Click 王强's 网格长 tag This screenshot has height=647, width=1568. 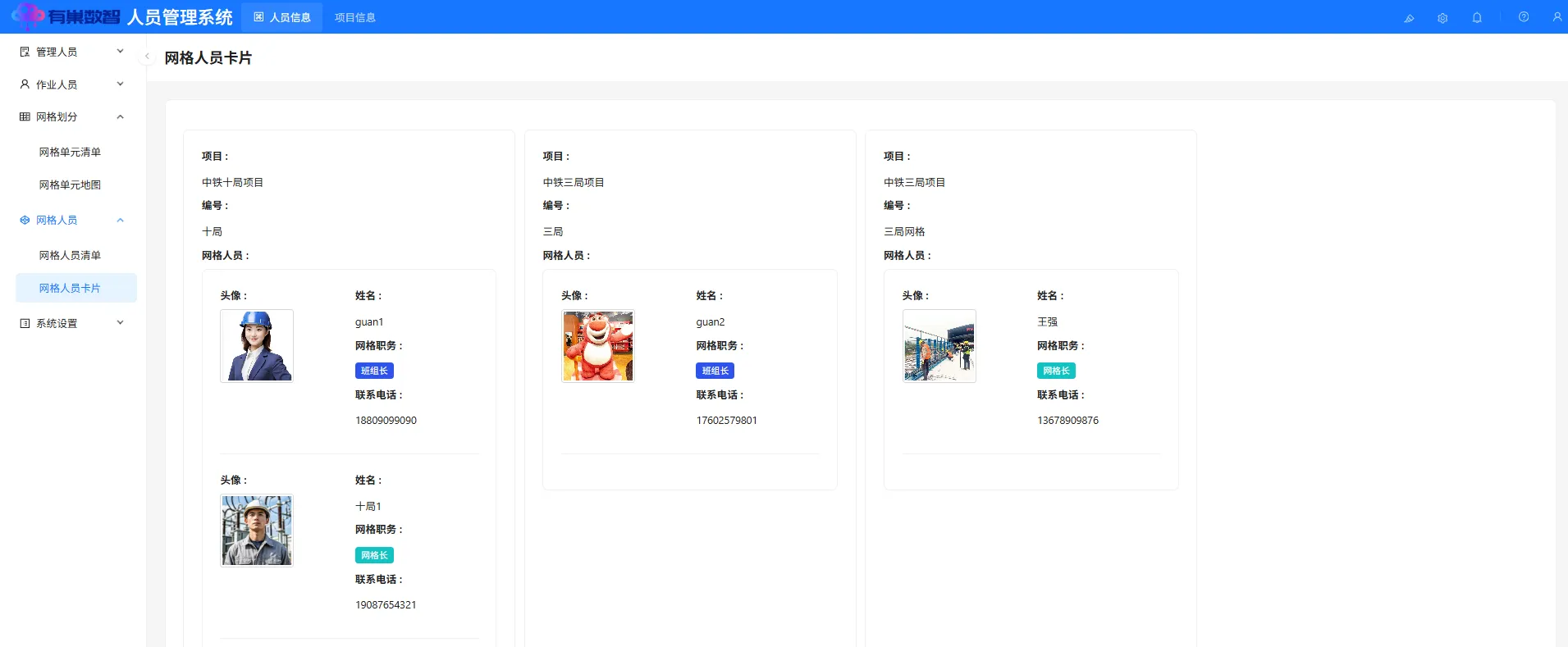click(x=1056, y=371)
